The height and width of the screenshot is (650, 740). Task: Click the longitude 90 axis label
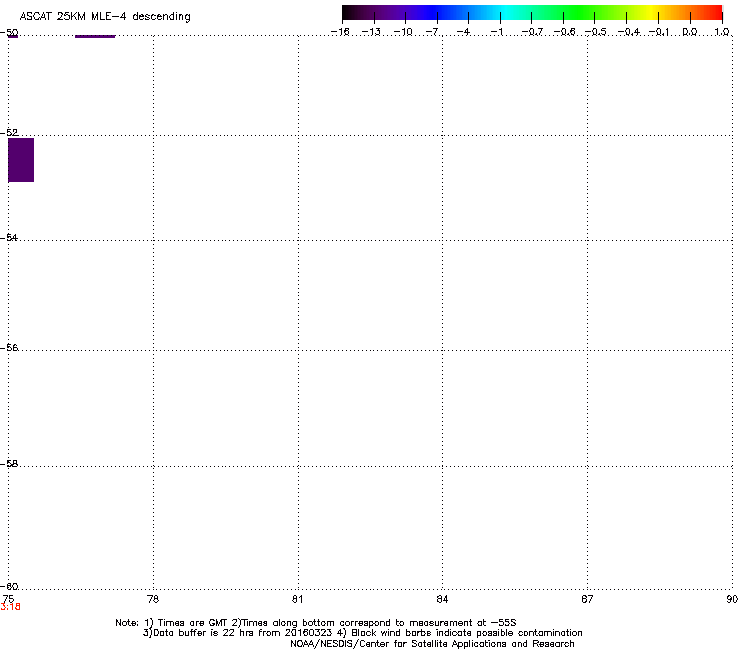732,599
